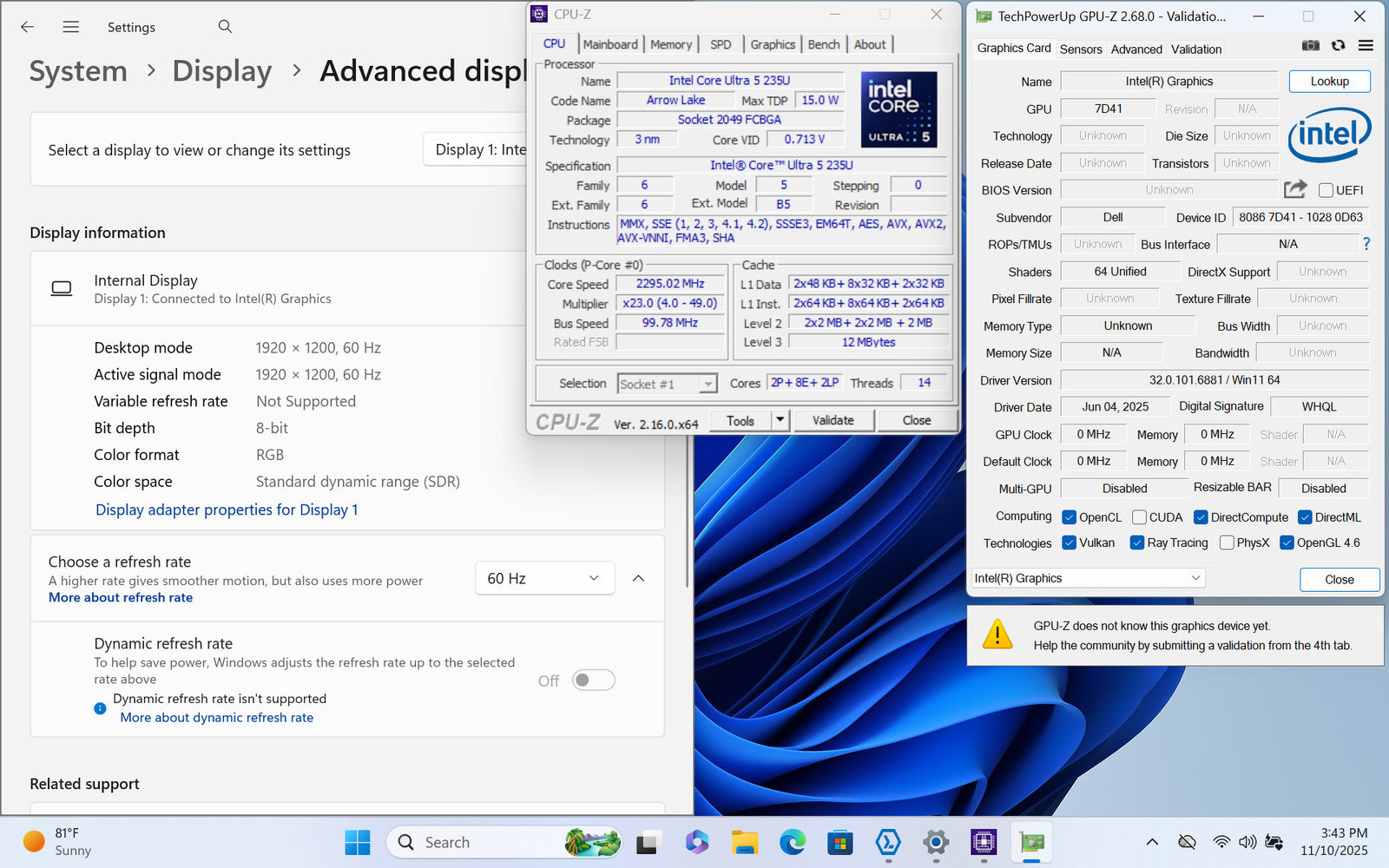
Task: Open the Sensors tab in GPU-Z
Action: click(1081, 49)
